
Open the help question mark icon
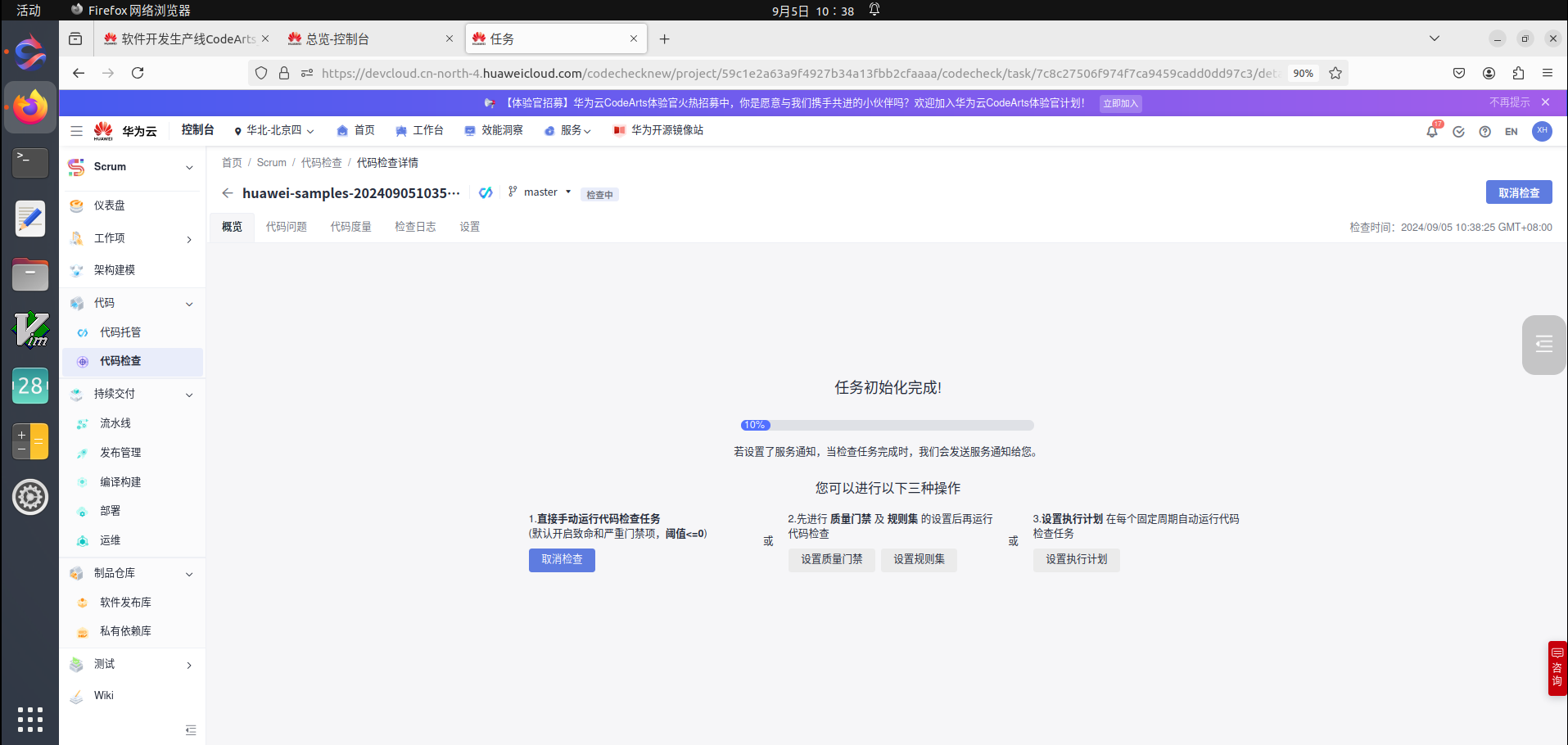1484,132
